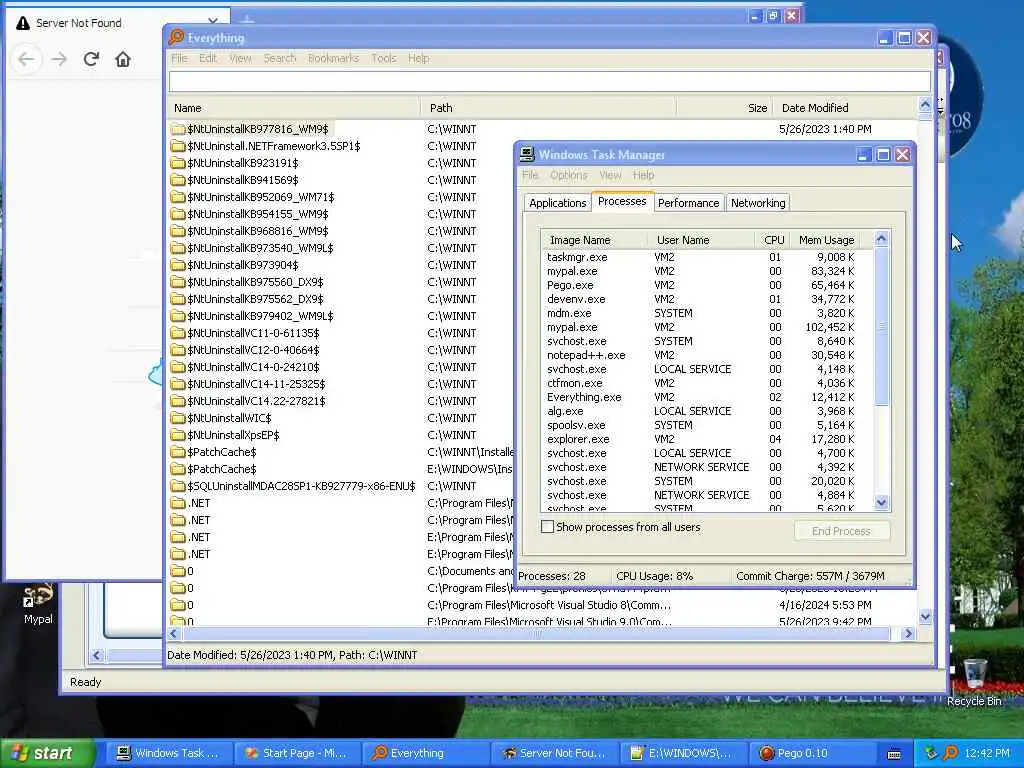
Task: Sort processes by User Name column
Action: (x=701, y=240)
